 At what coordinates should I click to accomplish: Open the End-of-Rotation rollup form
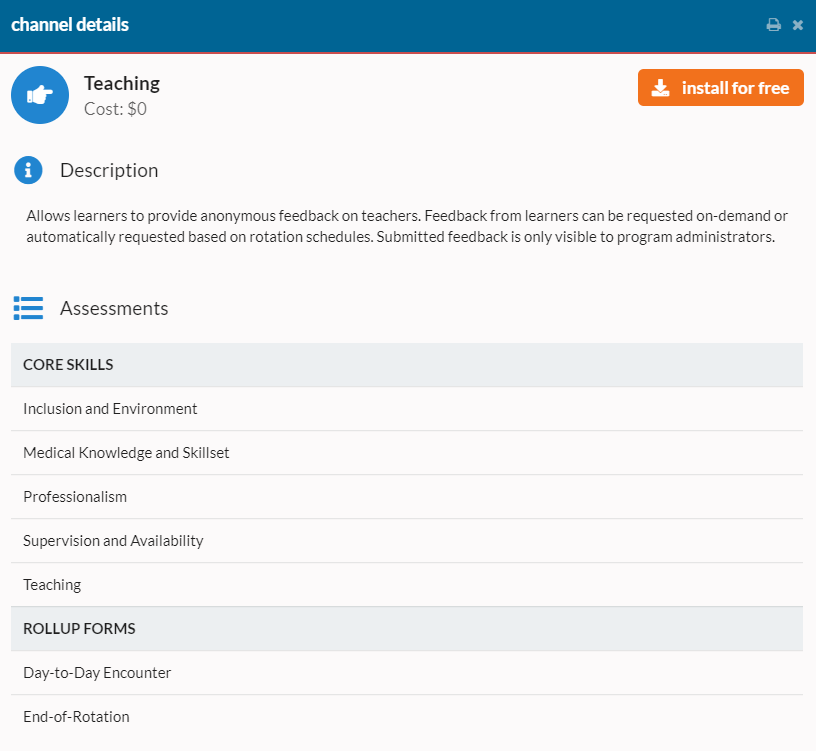[x=76, y=716]
